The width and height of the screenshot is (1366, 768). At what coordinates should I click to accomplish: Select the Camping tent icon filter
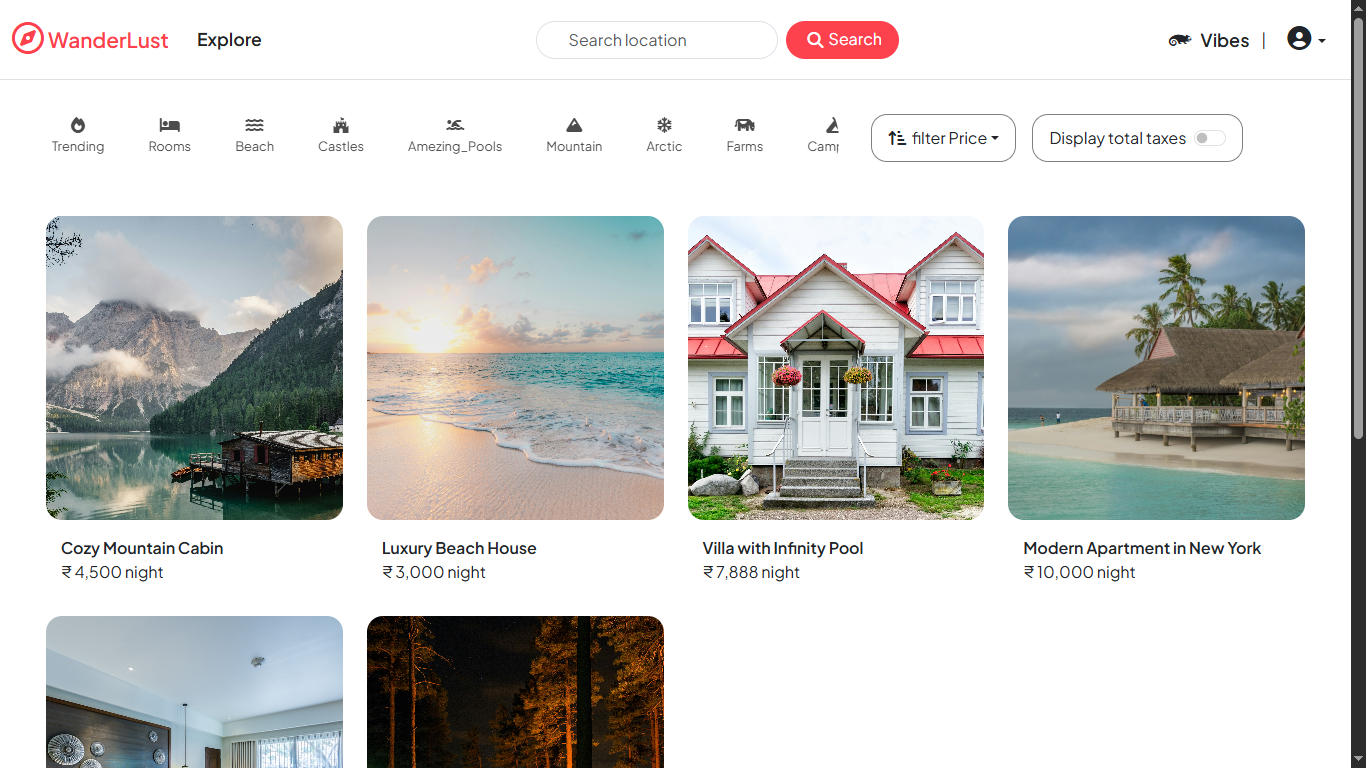click(x=832, y=125)
